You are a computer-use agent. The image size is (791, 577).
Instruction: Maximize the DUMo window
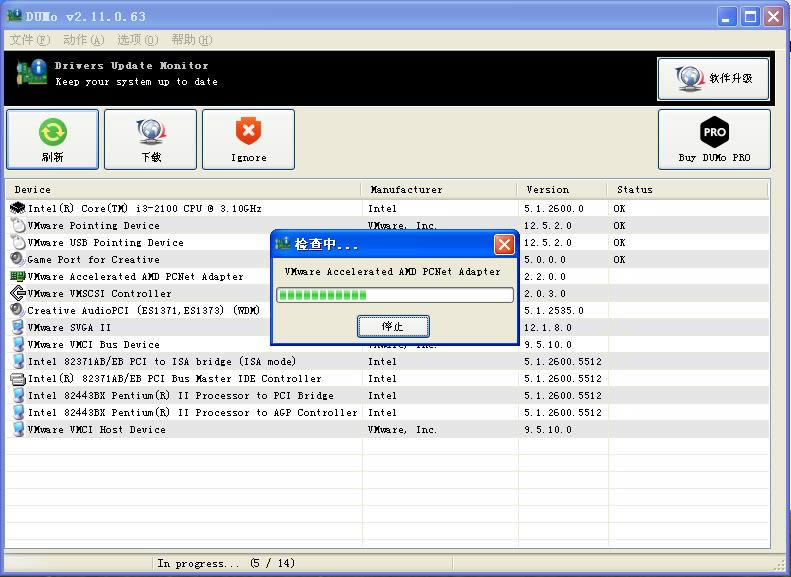pyautogui.click(x=750, y=17)
